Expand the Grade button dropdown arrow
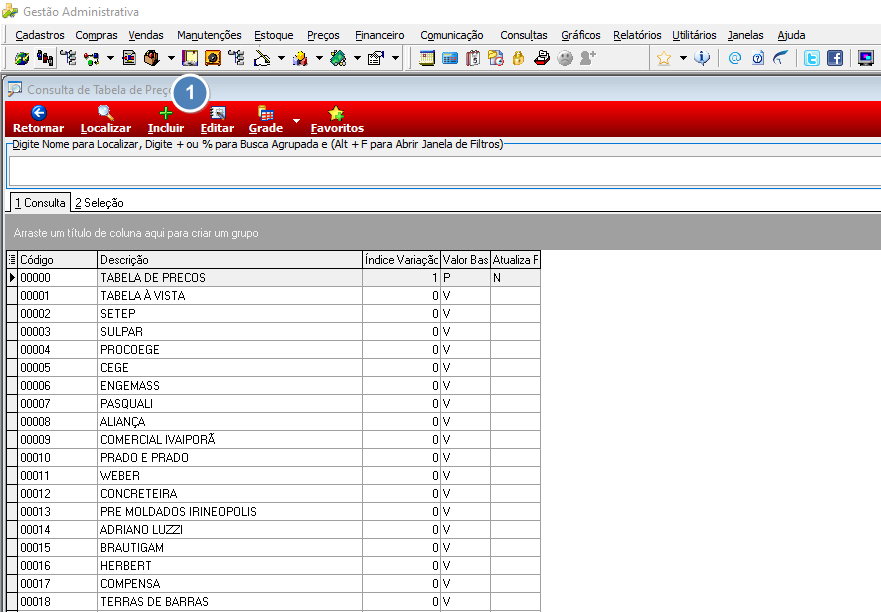The height and width of the screenshot is (612, 881). click(x=297, y=120)
